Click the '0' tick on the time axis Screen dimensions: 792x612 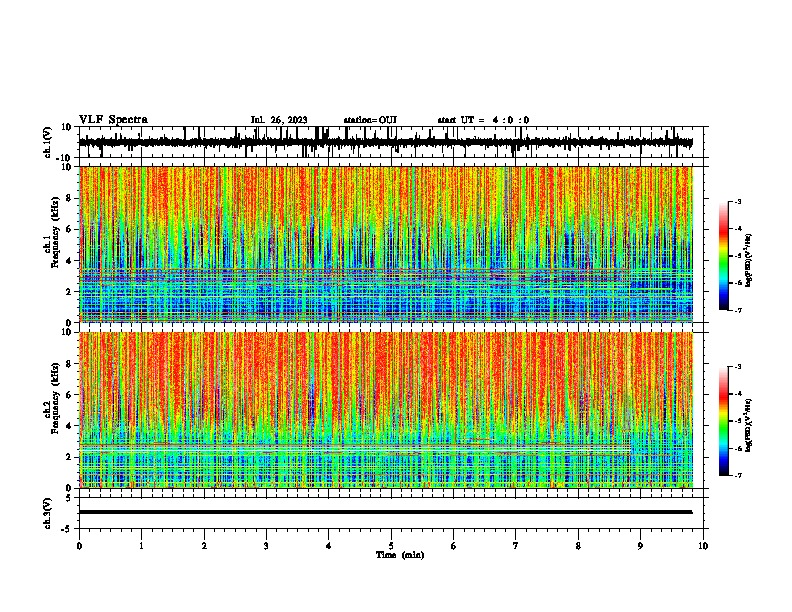pyautogui.click(x=79, y=546)
